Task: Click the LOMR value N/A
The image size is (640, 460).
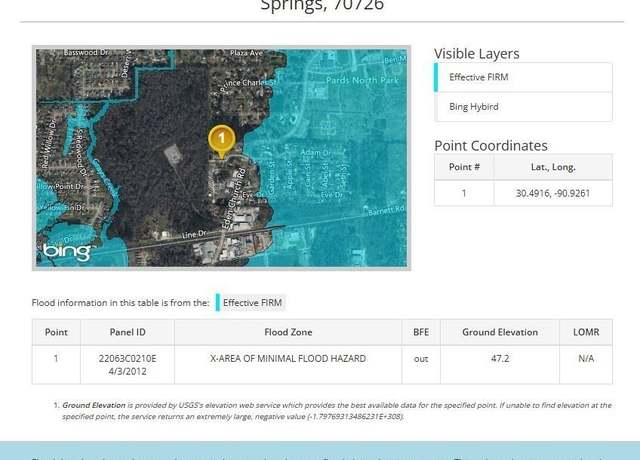Action: (586, 358)
